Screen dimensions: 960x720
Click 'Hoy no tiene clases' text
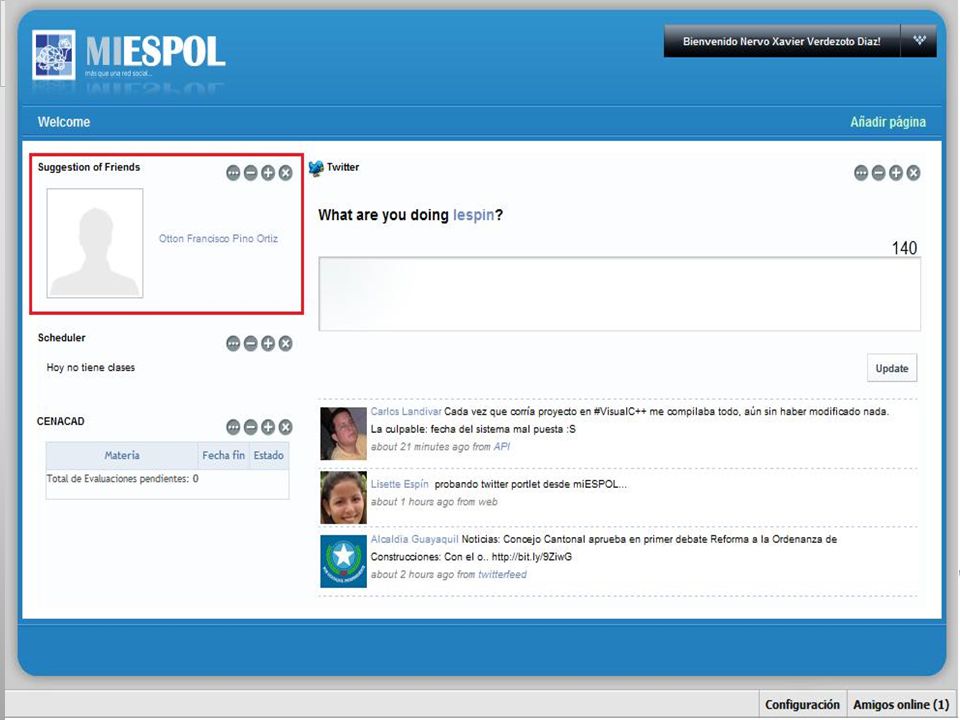click(91, 367)
